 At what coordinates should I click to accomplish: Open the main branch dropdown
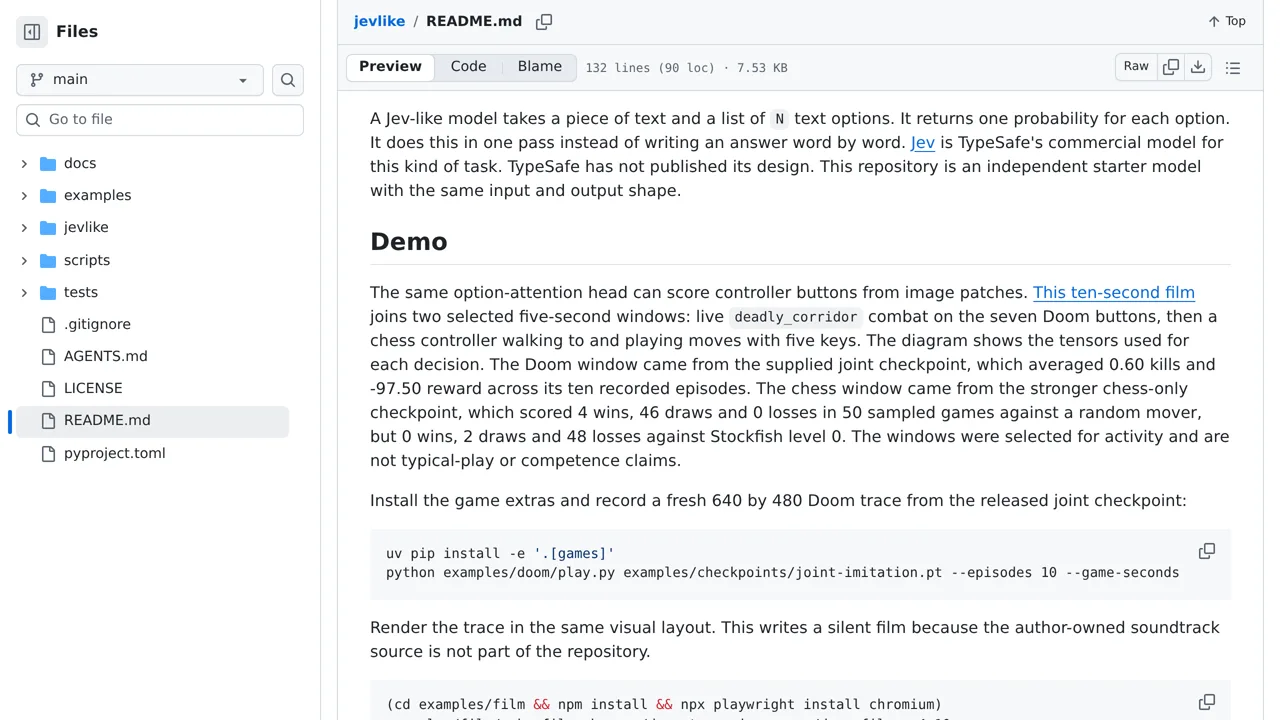click(x=140, y=80)
